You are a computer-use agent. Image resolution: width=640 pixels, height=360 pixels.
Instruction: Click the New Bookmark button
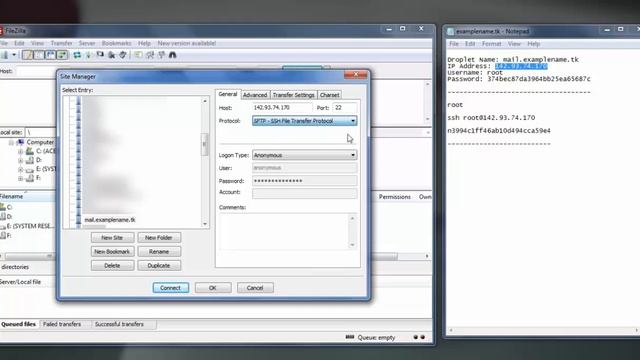pos(112,251)
